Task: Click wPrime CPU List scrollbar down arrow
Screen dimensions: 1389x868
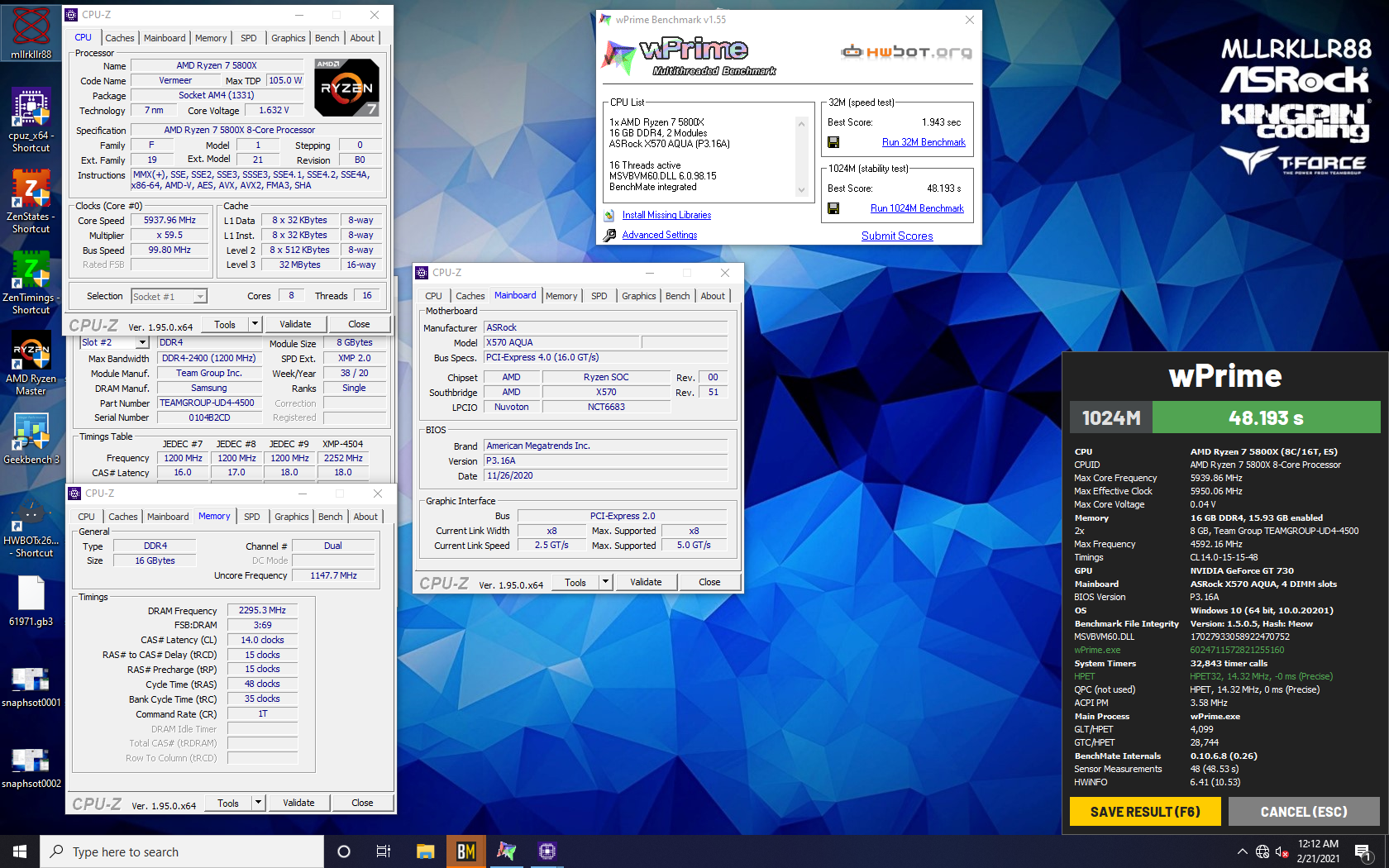Action: pyautogui.click(x=801, y=190)
